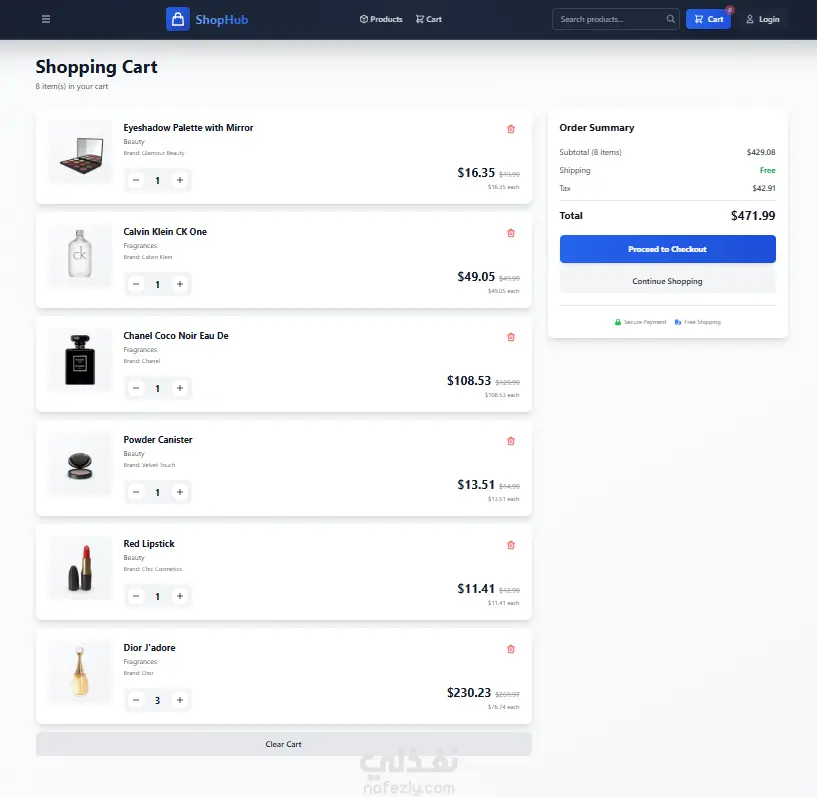This screenshot has width=817, height=797.
Task: Decrease Eyeshadow Palette quantity
Action: [136, 180]
